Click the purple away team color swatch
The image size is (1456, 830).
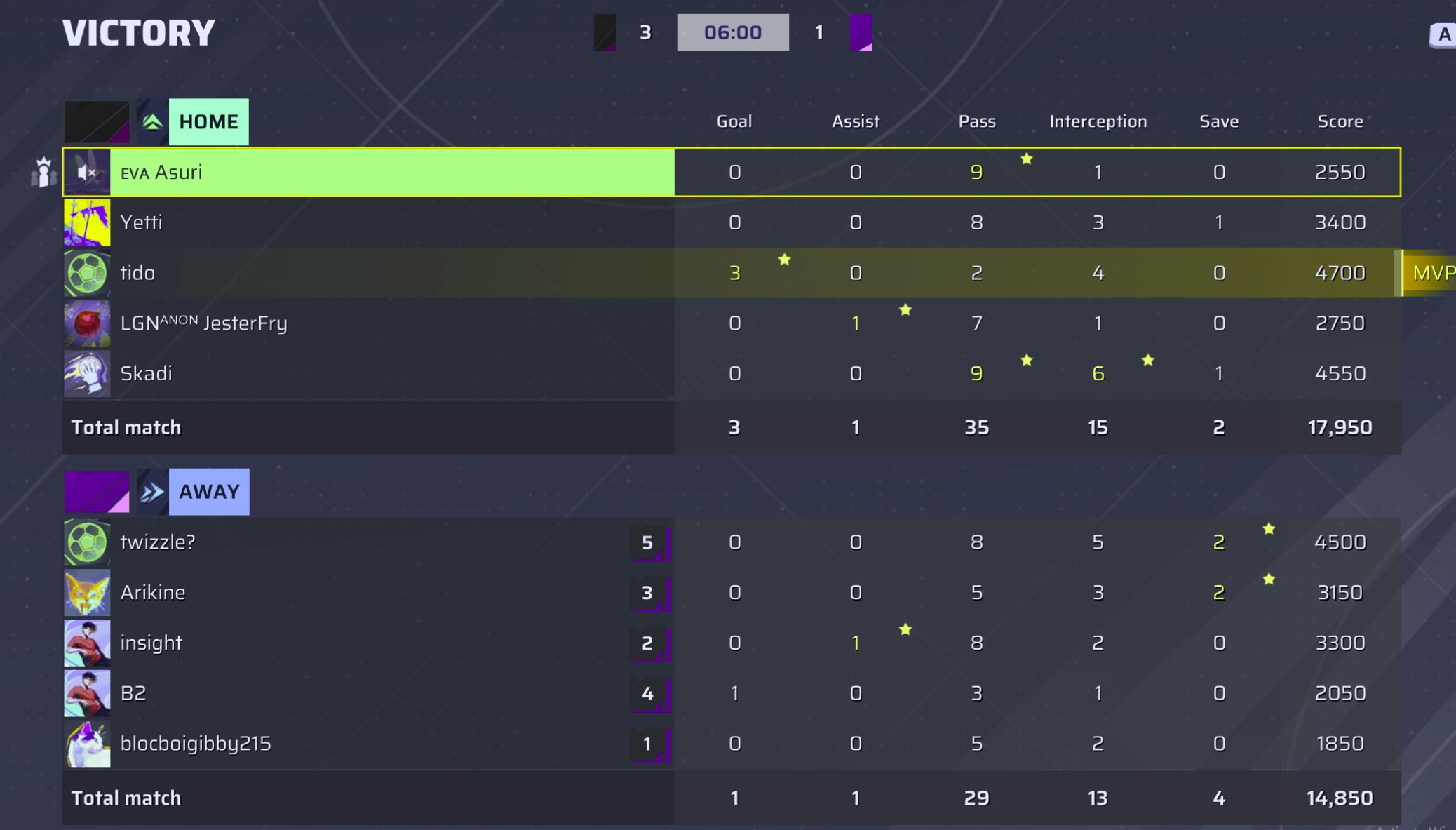(x=97, y=492)
